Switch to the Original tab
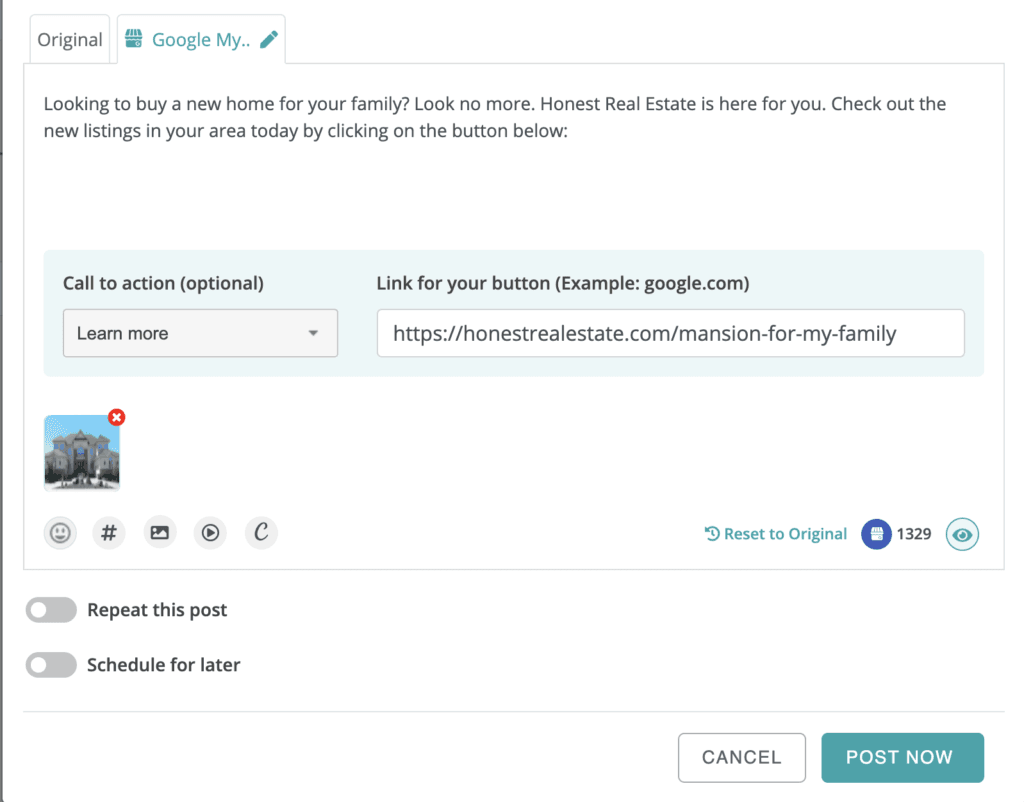This screenshot has height=802, width=1024. 69,39
